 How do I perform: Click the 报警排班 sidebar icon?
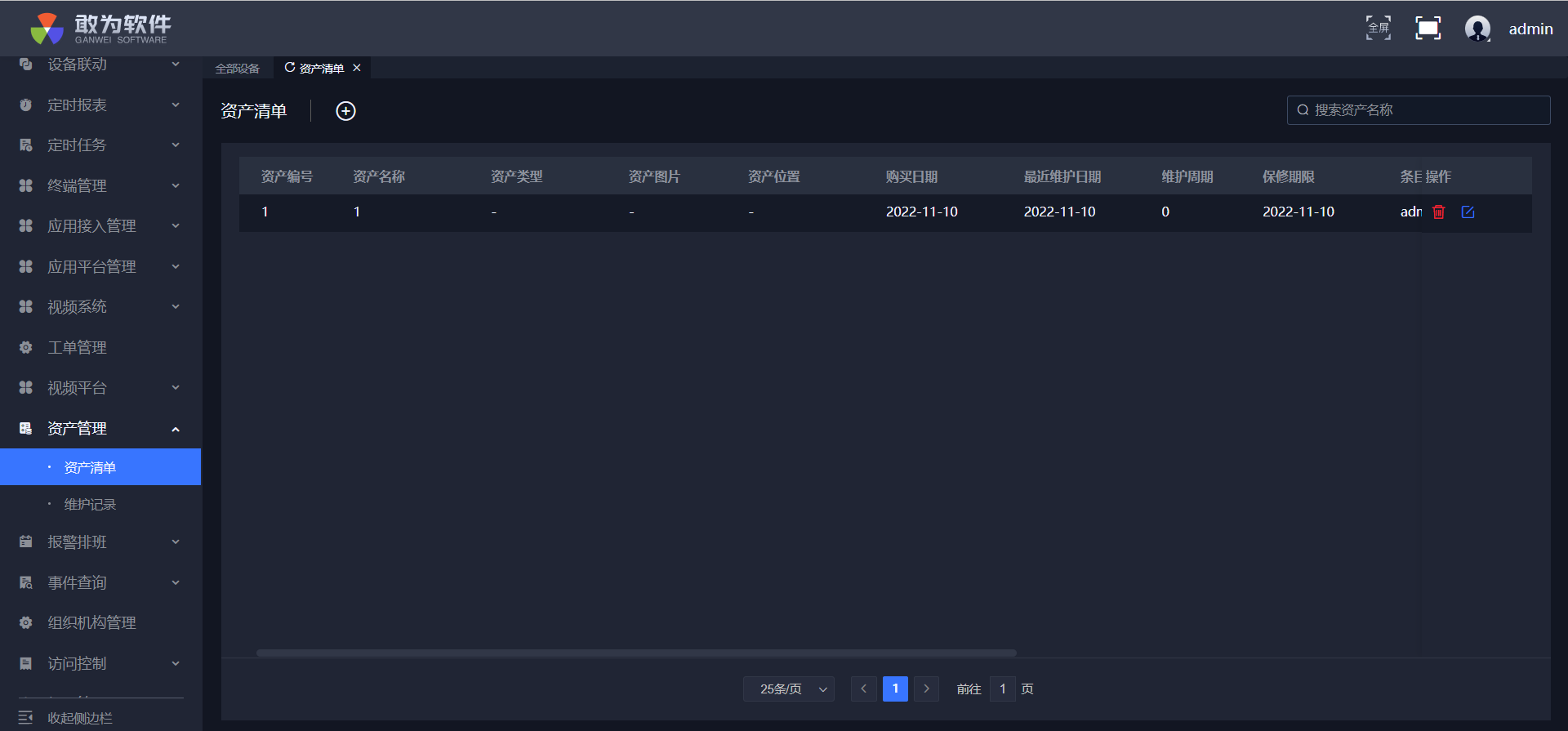point(25,542)
